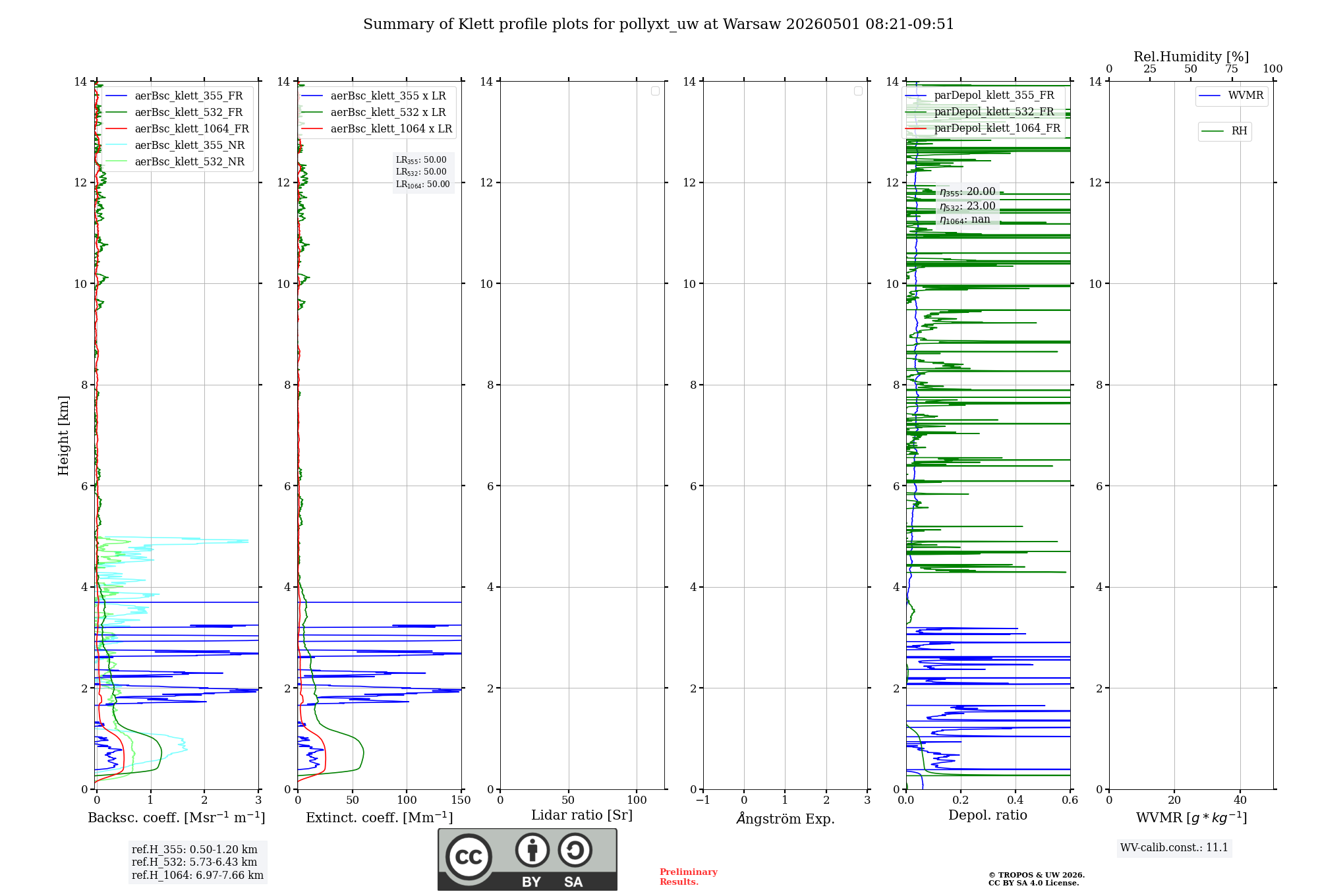Select legend entry aerBsc_klett_355 x LR
The height and width of the screenshot is (896, 1318).
[388, 96]
